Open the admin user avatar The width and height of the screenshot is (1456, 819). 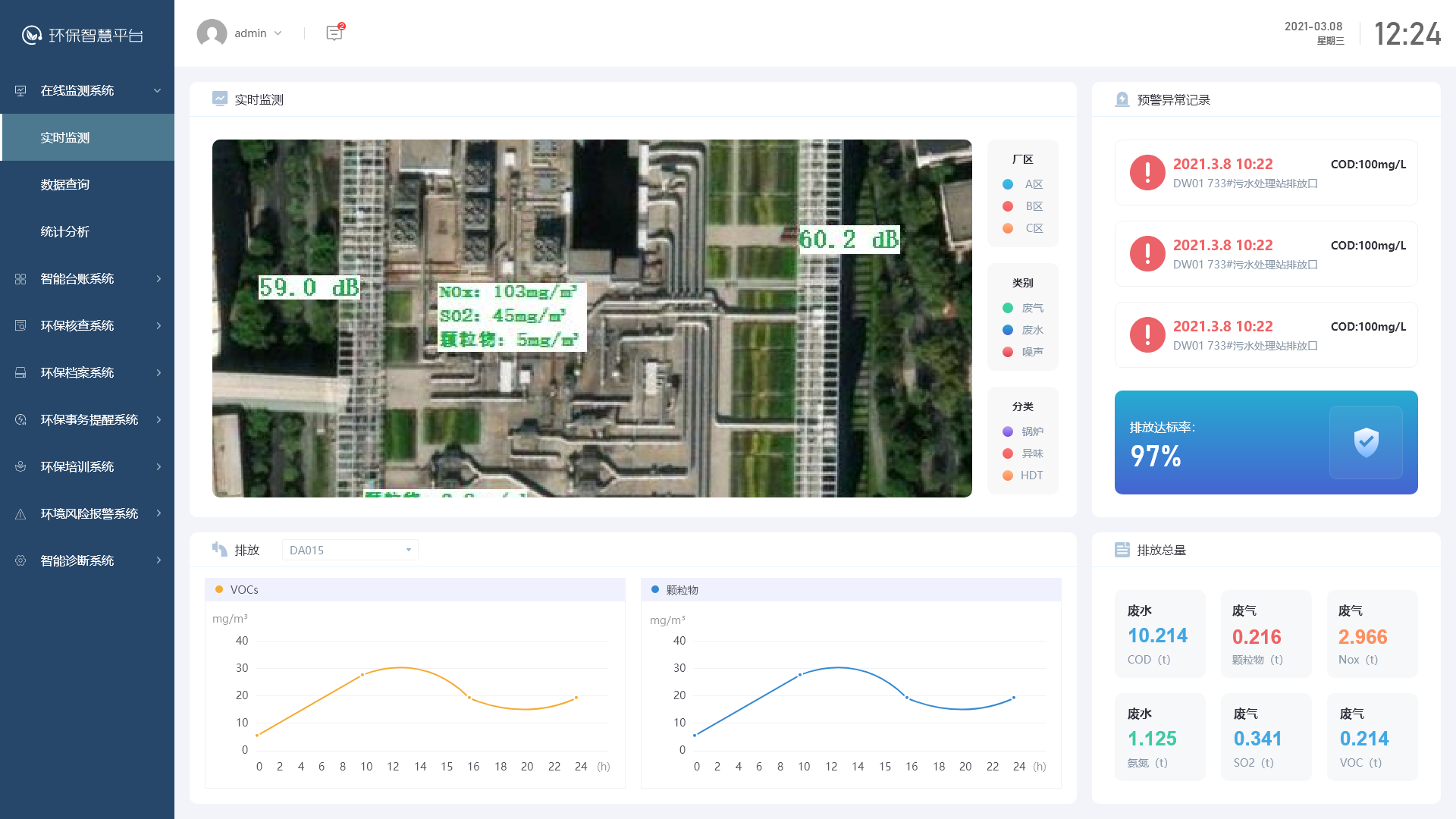(x=212, y=33)
